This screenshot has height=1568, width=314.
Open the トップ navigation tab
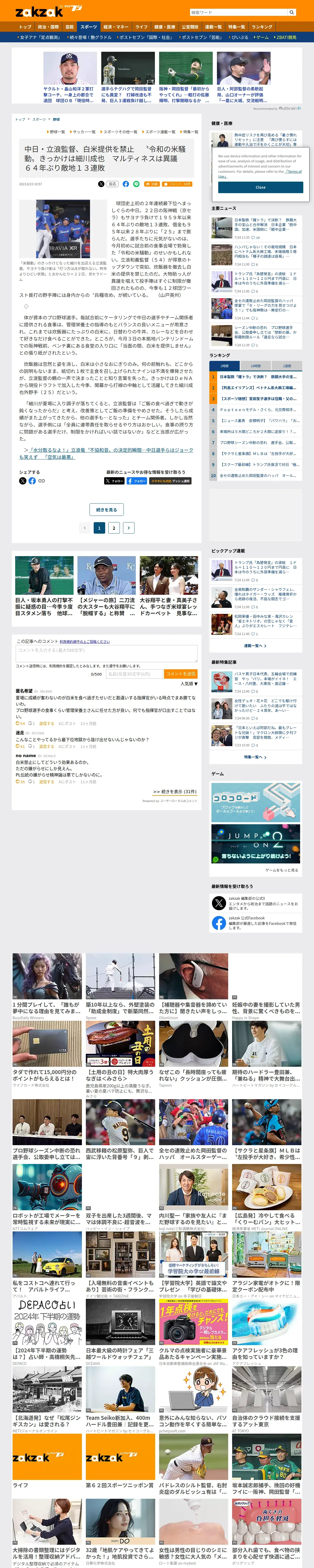coord(25,27)
